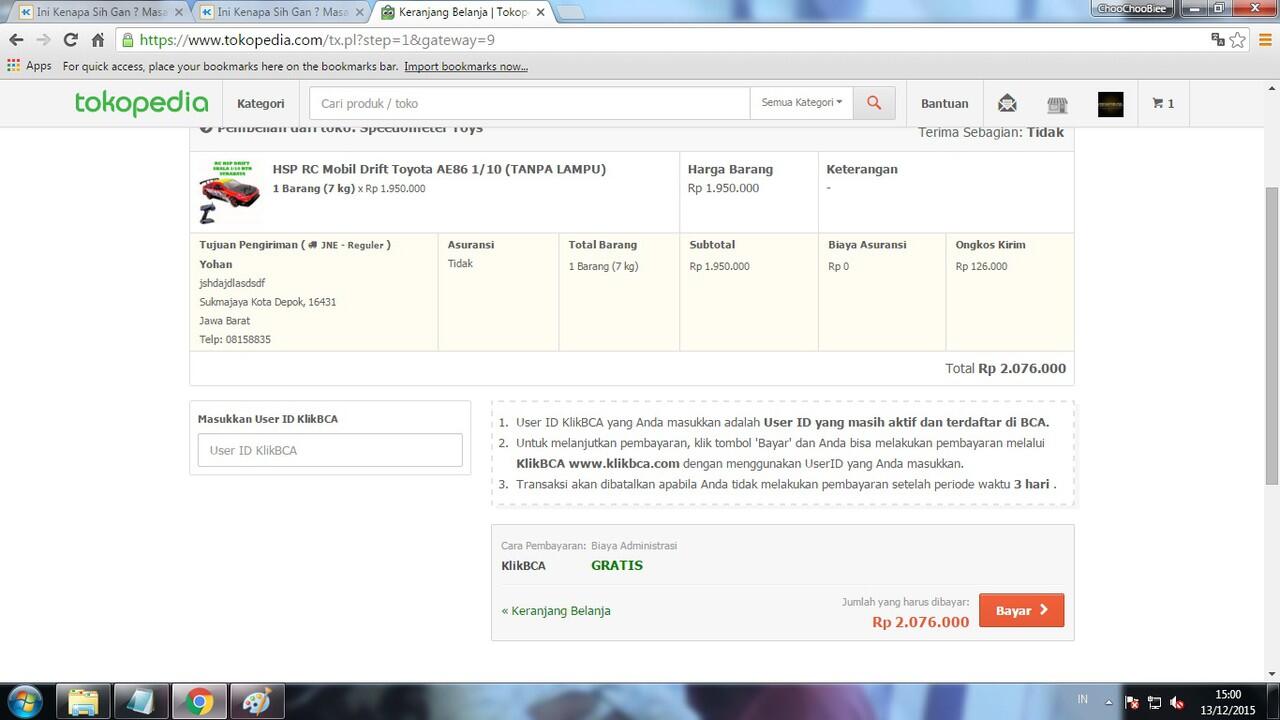Click the network icon in system tray

coord(1154,702)
